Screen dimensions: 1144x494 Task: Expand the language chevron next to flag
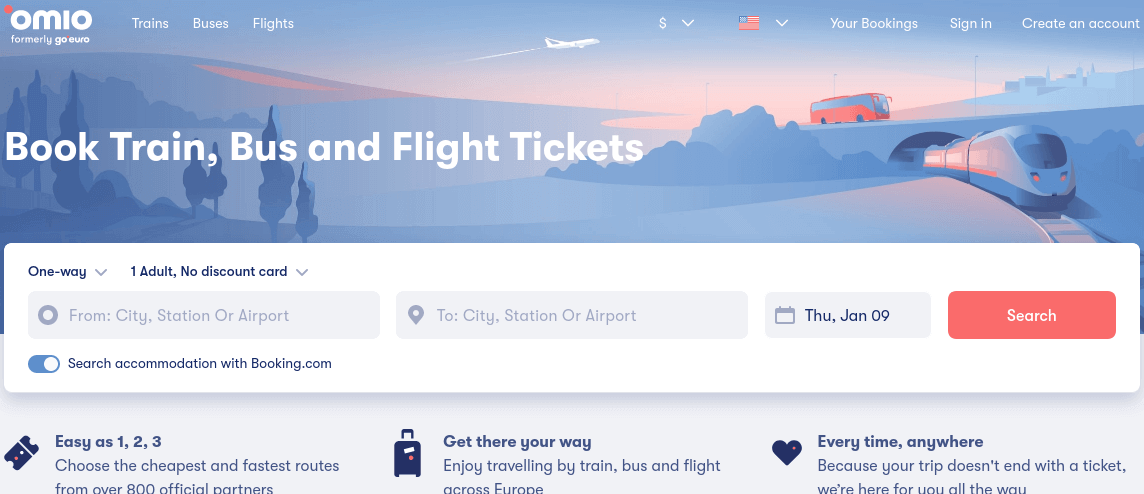[782, 23]
